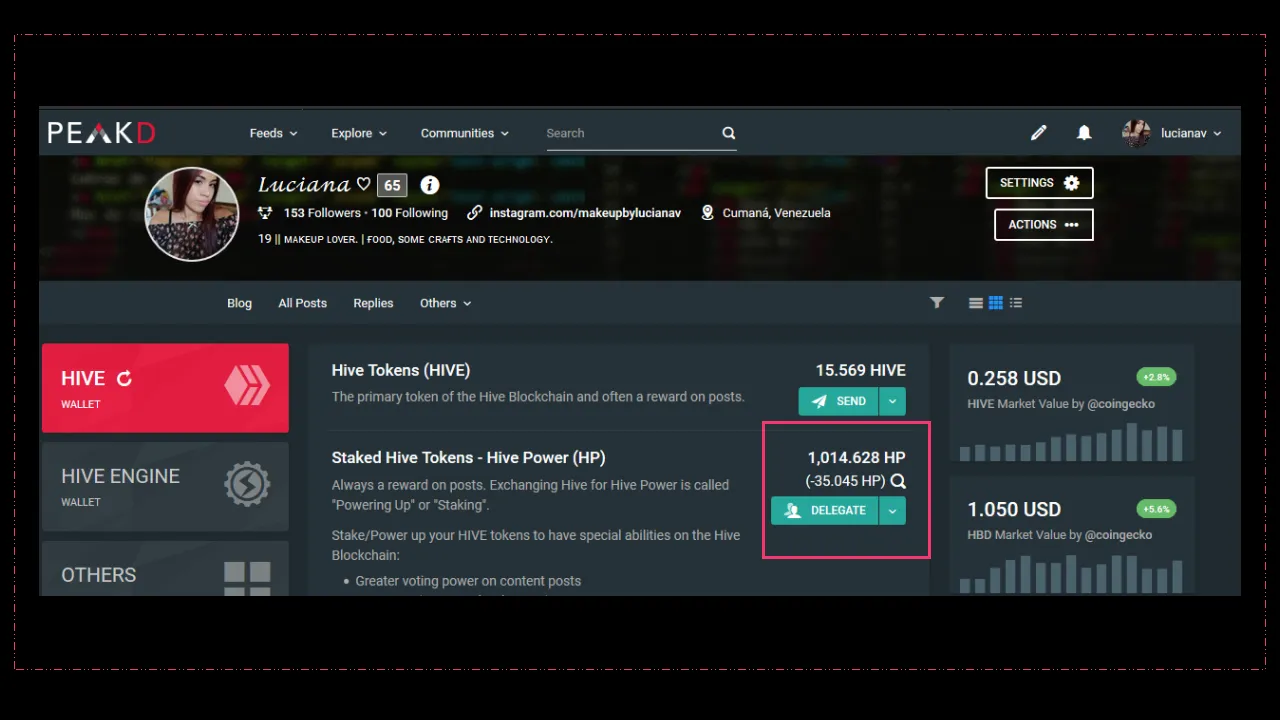Viewport: 1280px width, 720px height.
Task: Select the HIVE wallet panel
Action: 165,388
